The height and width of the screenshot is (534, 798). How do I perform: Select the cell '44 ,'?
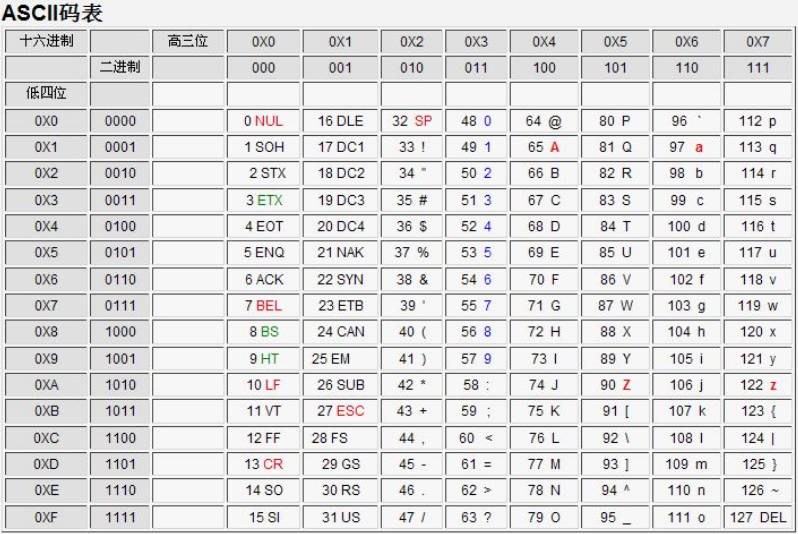click(411, 437)
